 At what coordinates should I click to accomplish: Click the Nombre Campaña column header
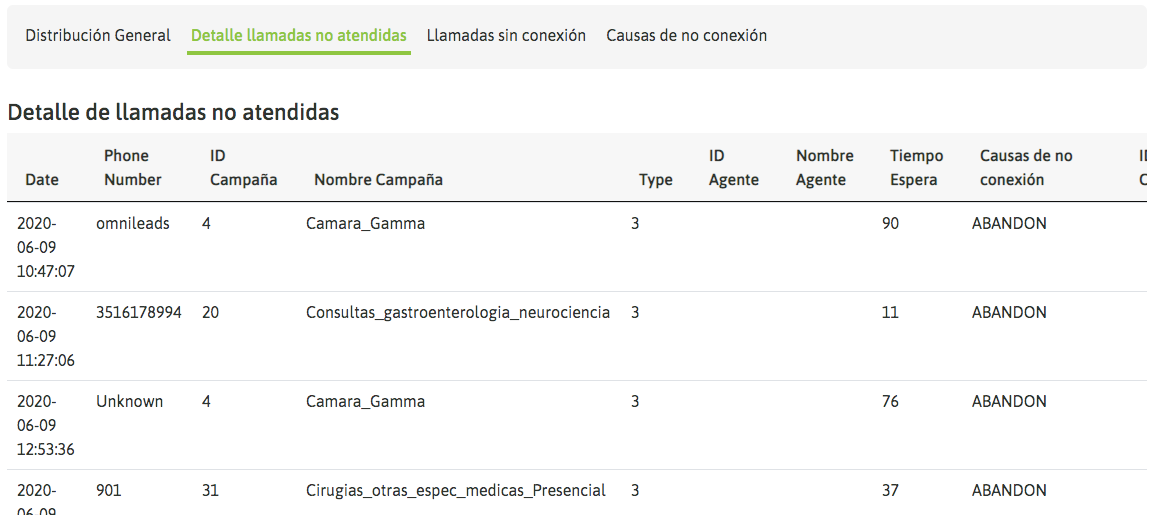click(378, 180)
